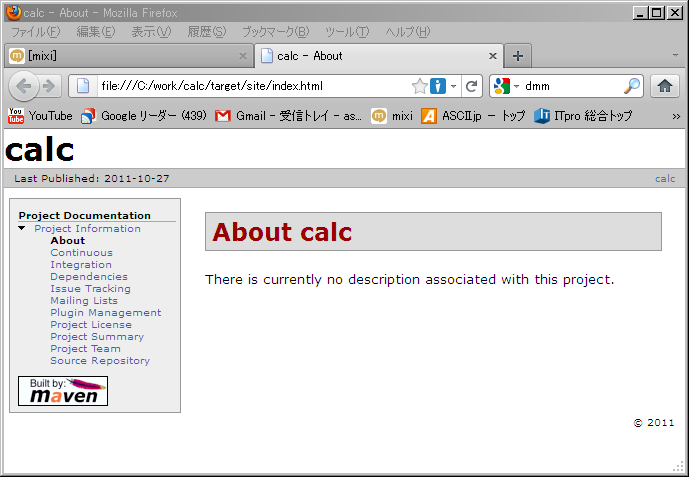Open the Project Information link
The image size is (689, 477).
[x=87, y=228]
